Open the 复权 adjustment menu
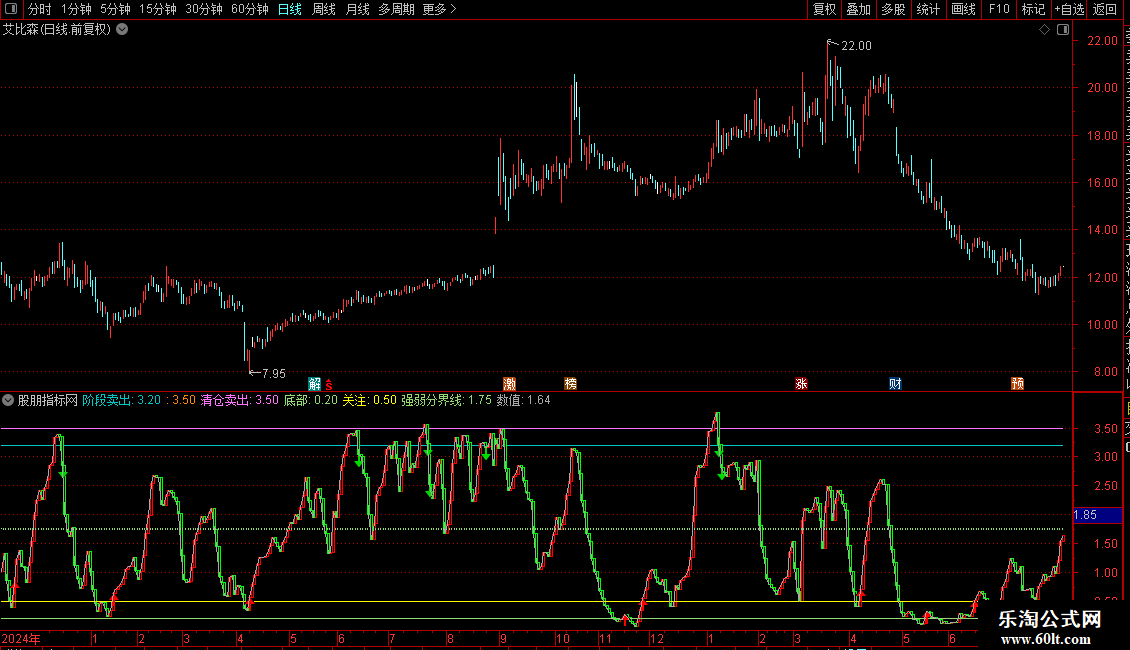1130x650 pixels. tap(824, 9)
